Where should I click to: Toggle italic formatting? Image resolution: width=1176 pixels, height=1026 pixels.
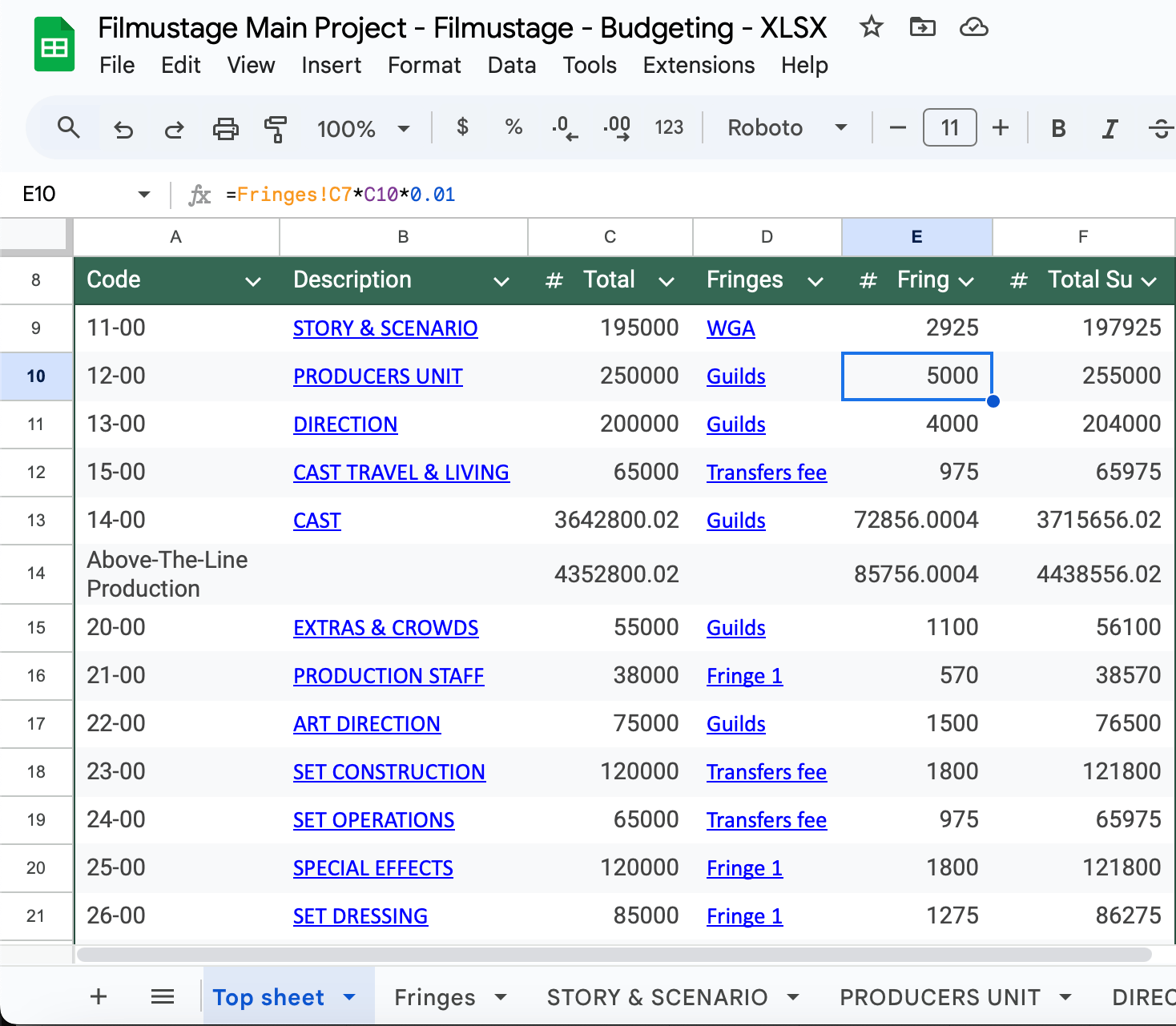click(x=1110, y=128)
